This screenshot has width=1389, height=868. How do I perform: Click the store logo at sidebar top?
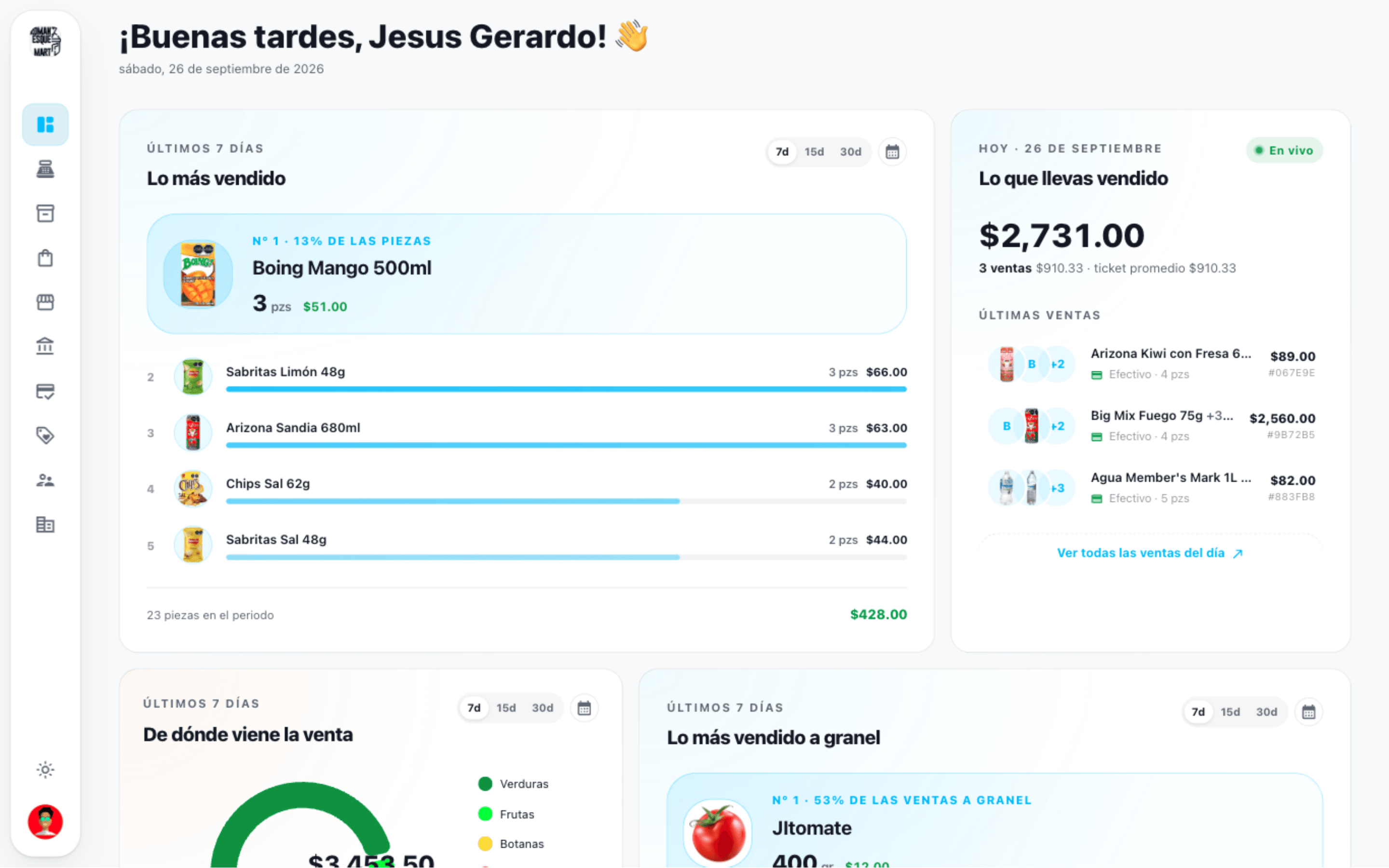point(45,41)
